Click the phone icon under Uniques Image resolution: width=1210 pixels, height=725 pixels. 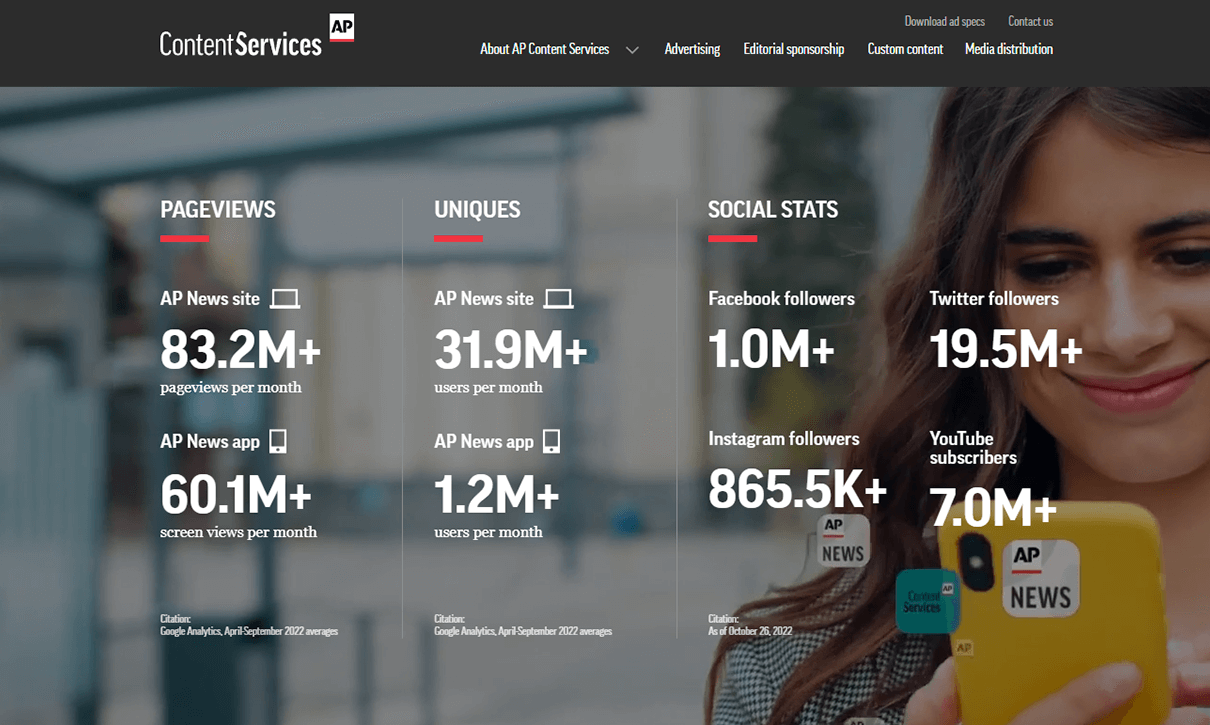552,441
